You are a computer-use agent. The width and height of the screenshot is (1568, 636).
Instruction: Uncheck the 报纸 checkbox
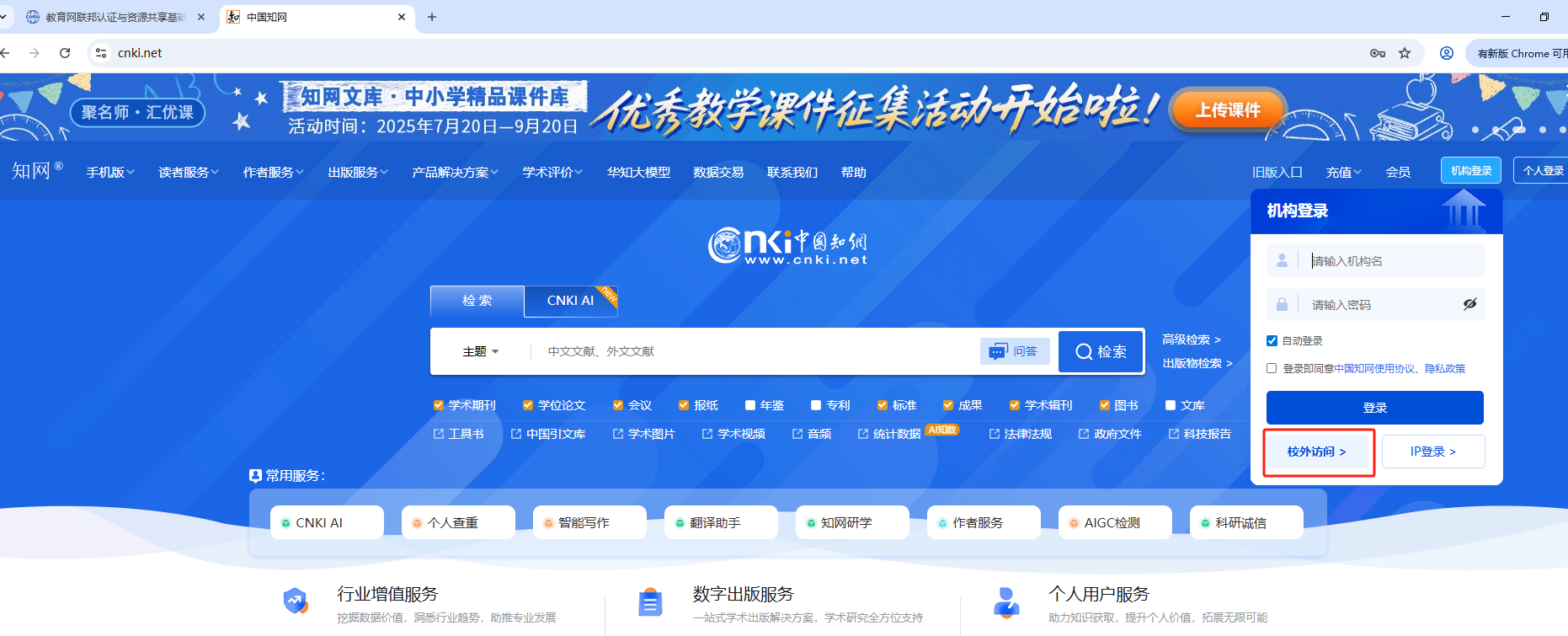click(684, 405)
